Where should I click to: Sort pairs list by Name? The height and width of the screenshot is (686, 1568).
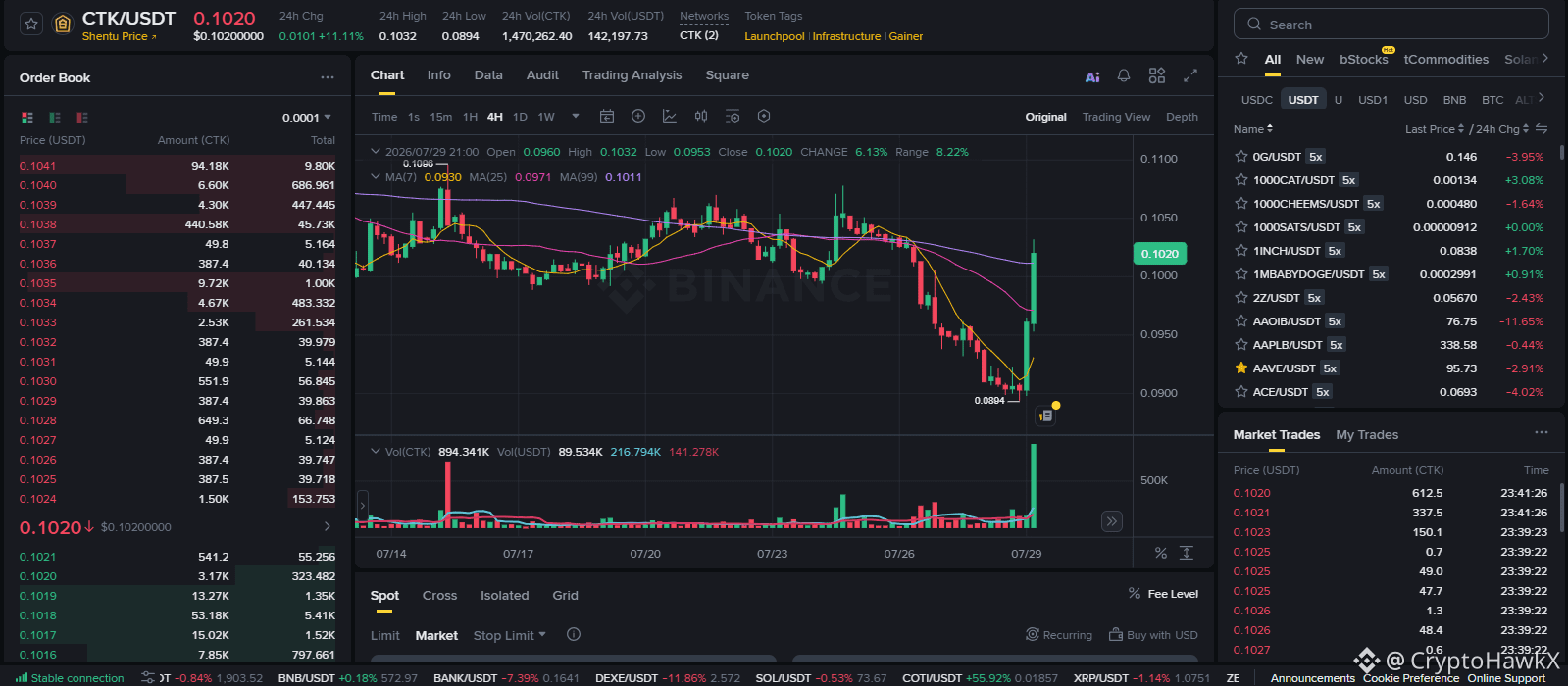1253,129
